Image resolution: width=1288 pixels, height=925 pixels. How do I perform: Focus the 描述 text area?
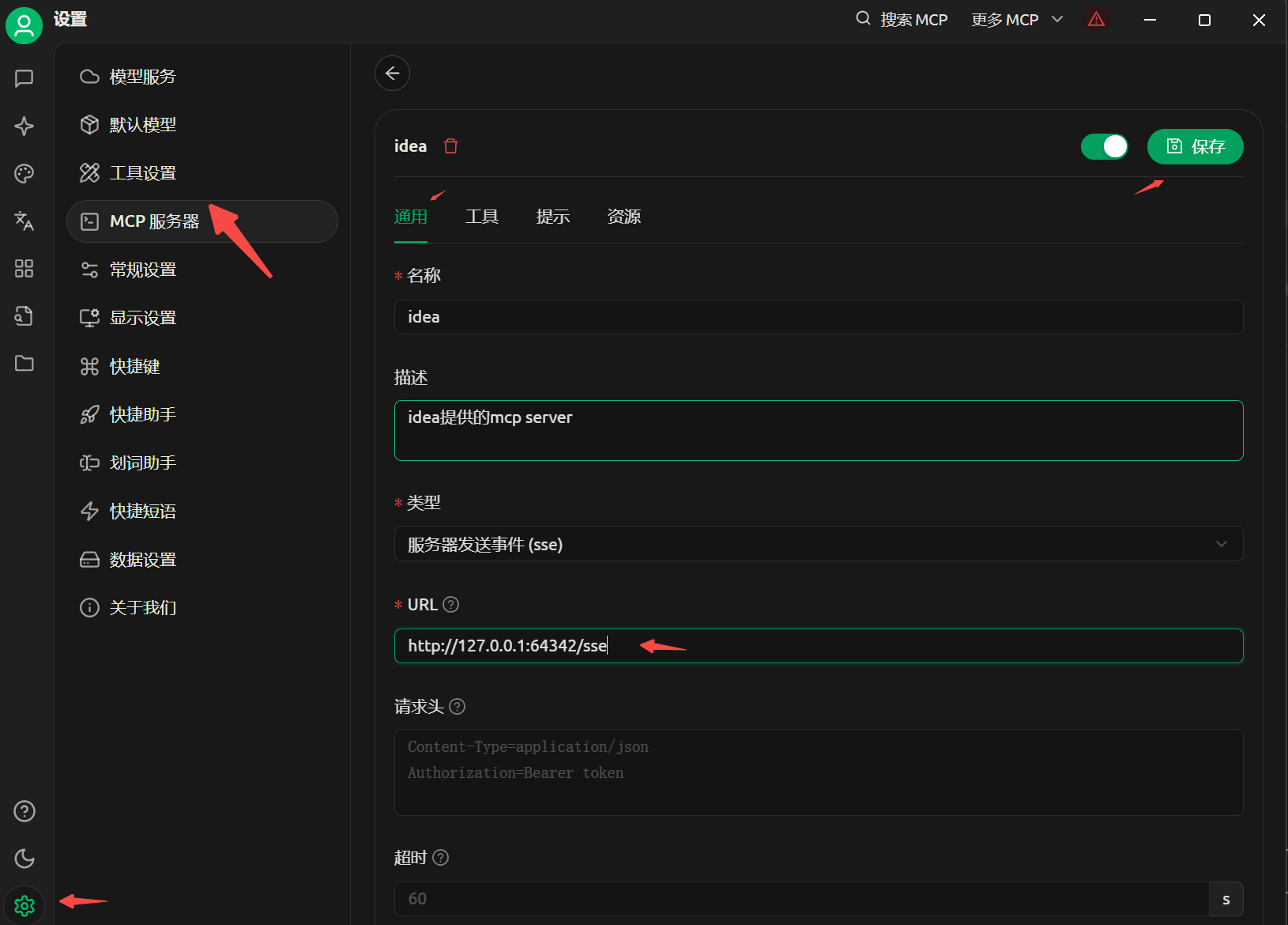[819, 430]
